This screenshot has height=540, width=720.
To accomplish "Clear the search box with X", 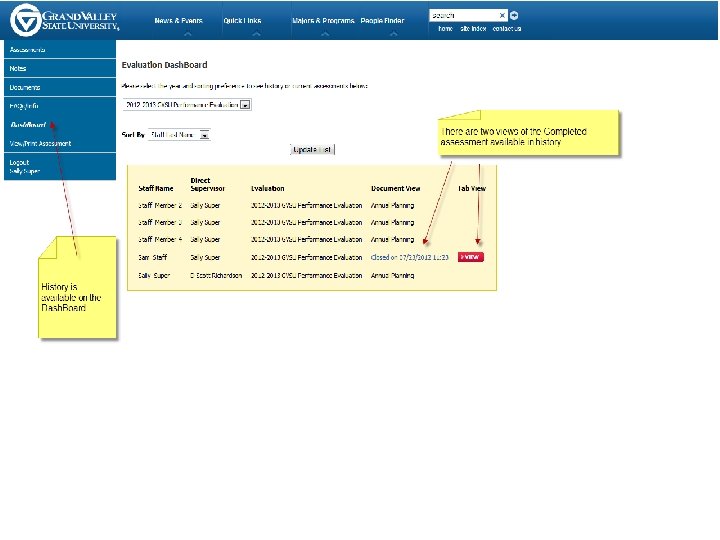I will click(x=502, y=16).
